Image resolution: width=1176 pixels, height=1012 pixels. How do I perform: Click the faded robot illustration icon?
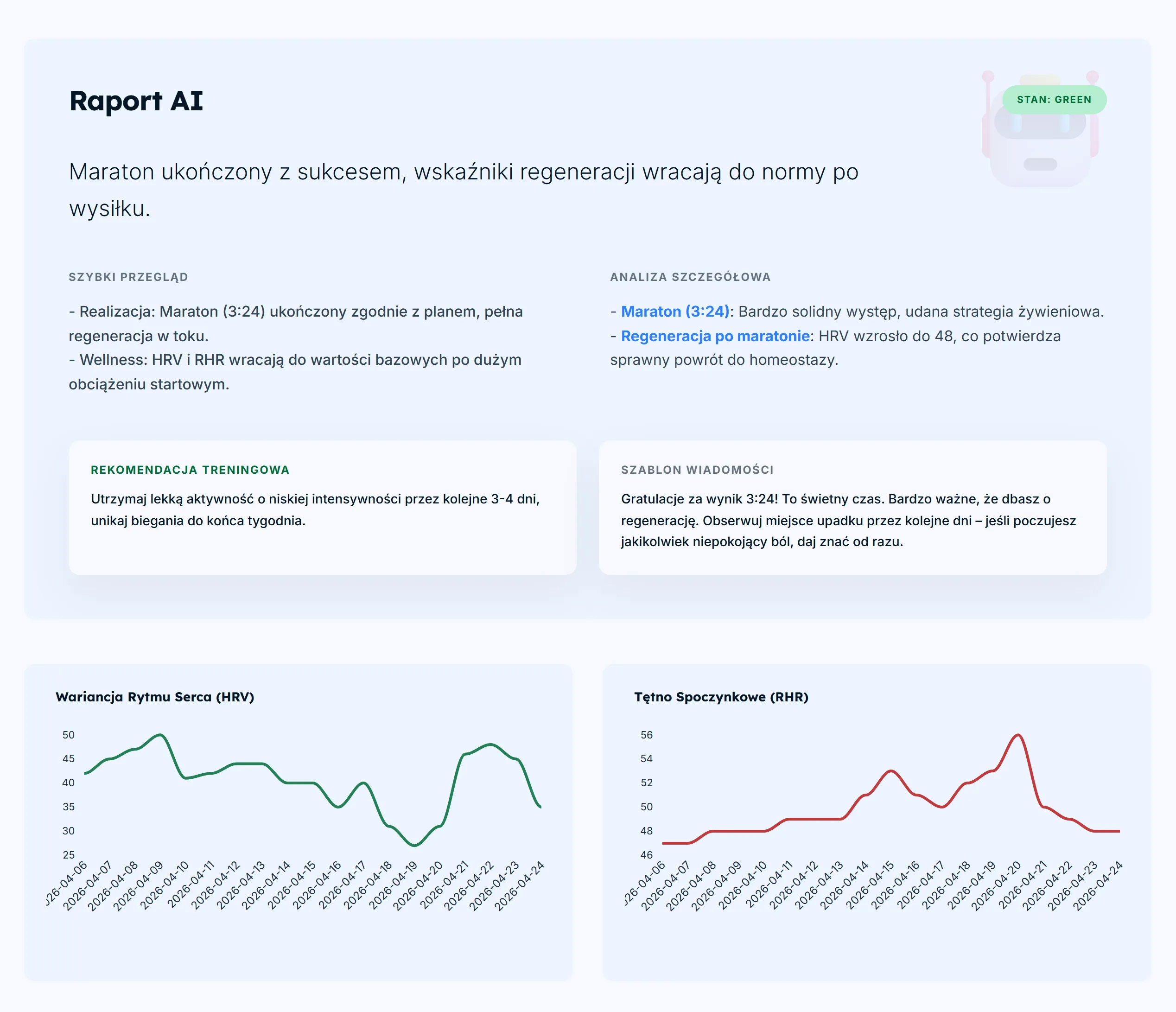(1040, 130)
